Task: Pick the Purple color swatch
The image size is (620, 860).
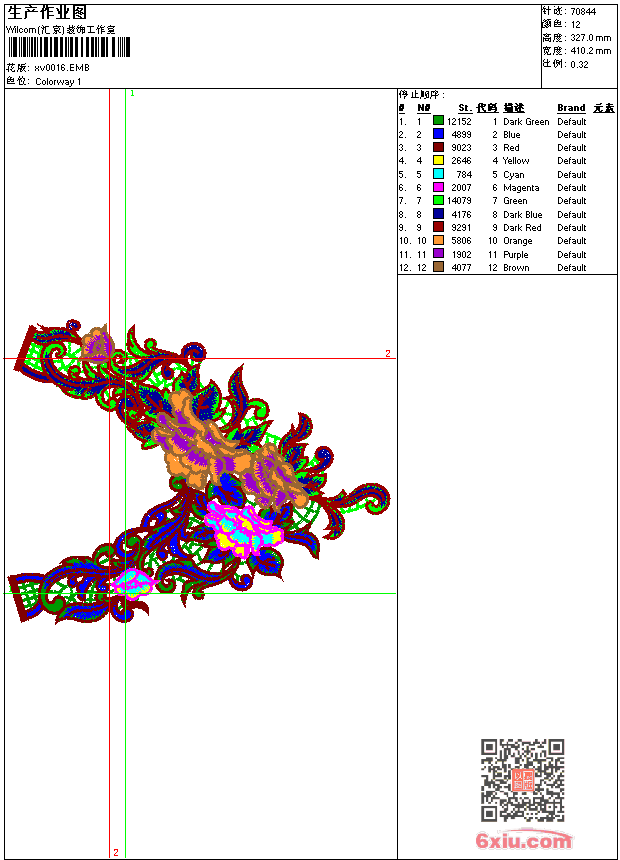Action: coord(438,253)
